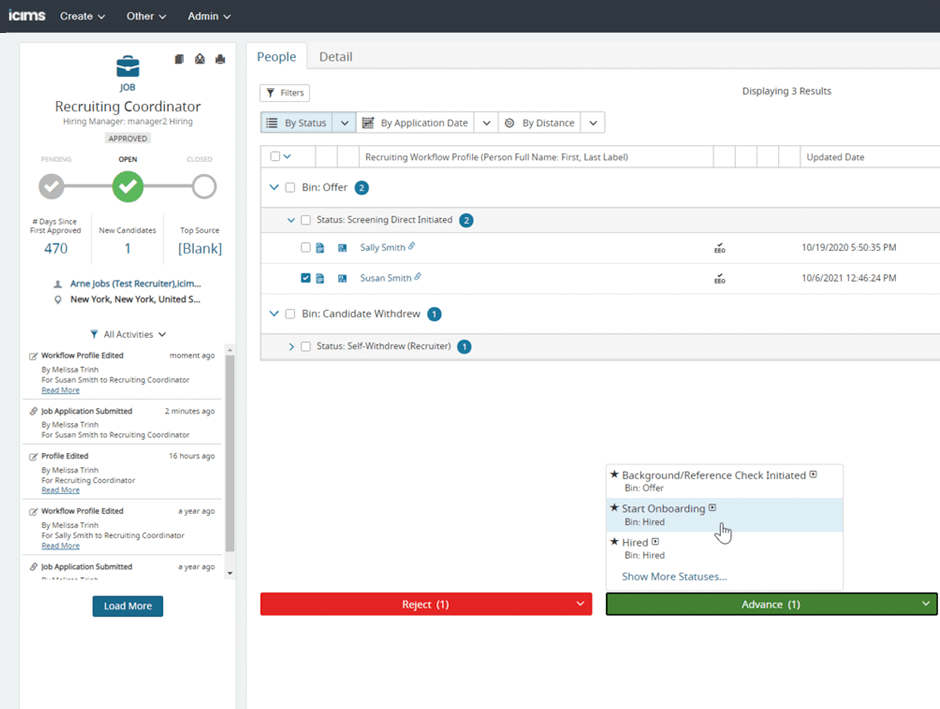Open dropdown arrow beside select-all checkbox

point(287,156)
